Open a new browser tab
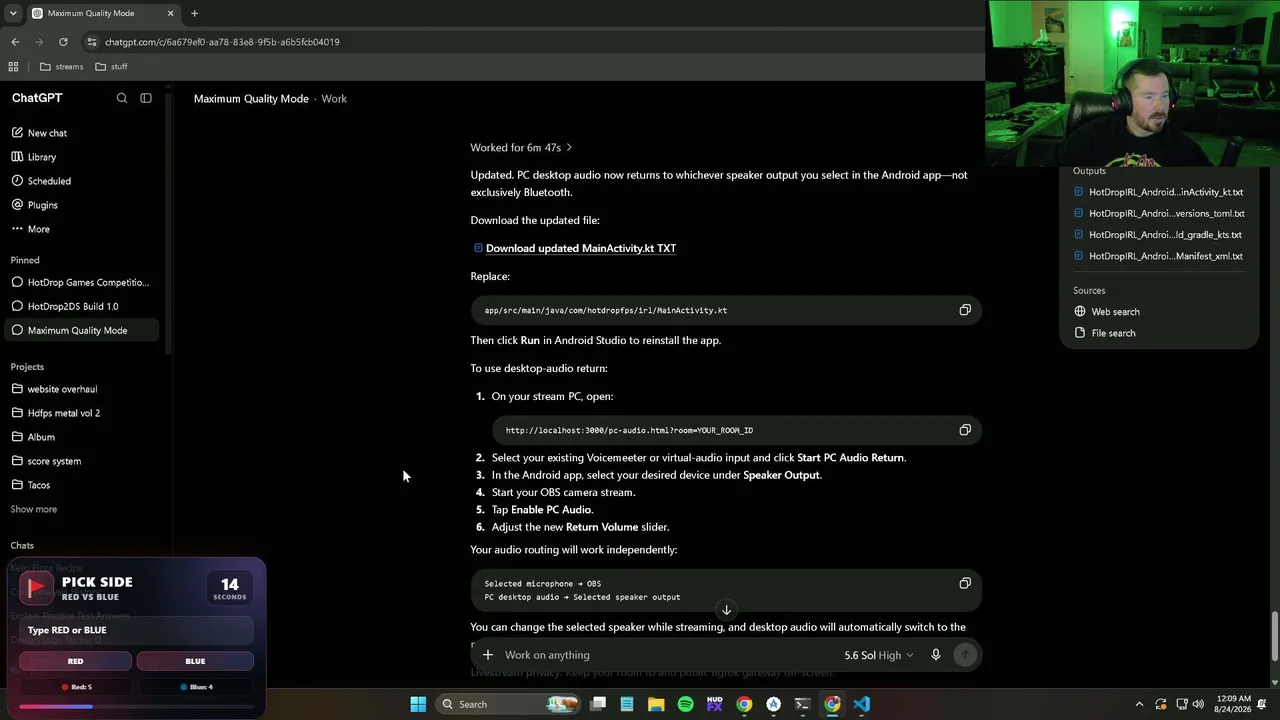Screen dimensions: 1280x720 [194, 14]
